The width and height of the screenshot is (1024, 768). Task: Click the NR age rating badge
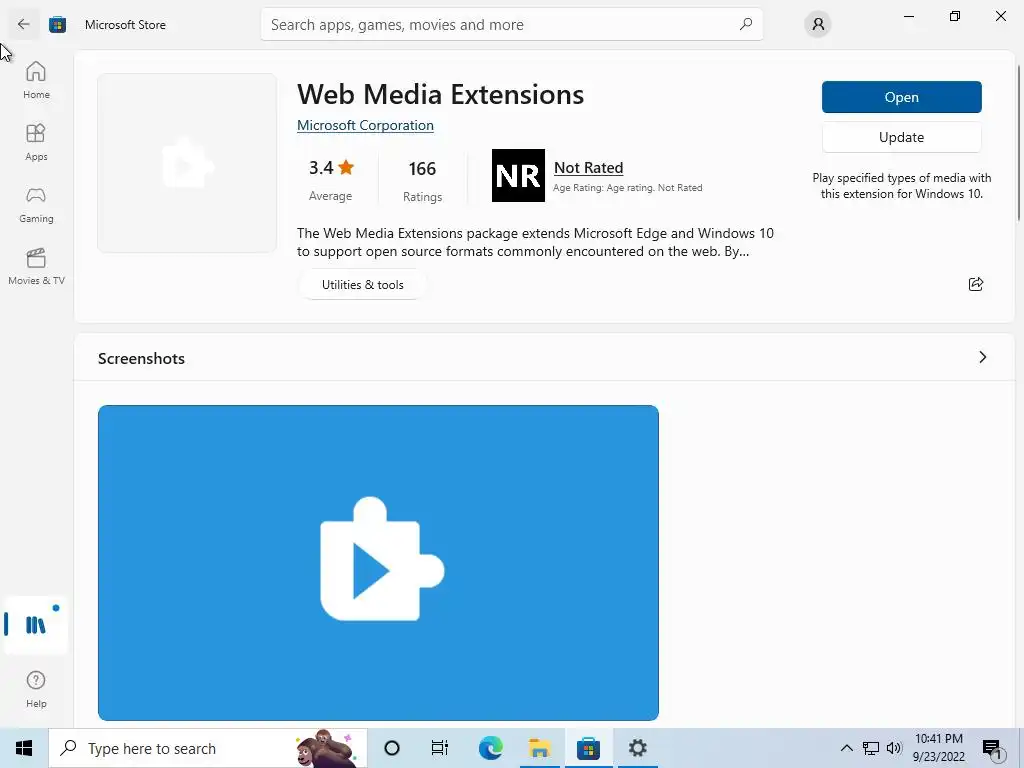click(518, 175)
